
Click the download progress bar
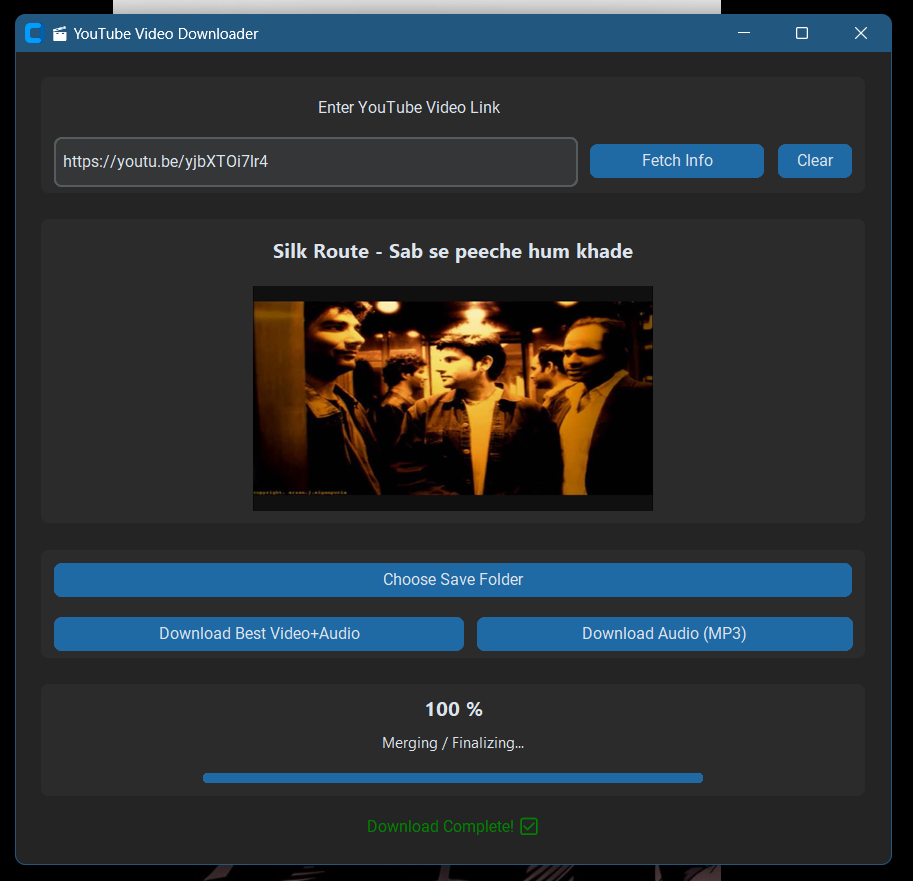coord(452,778)
